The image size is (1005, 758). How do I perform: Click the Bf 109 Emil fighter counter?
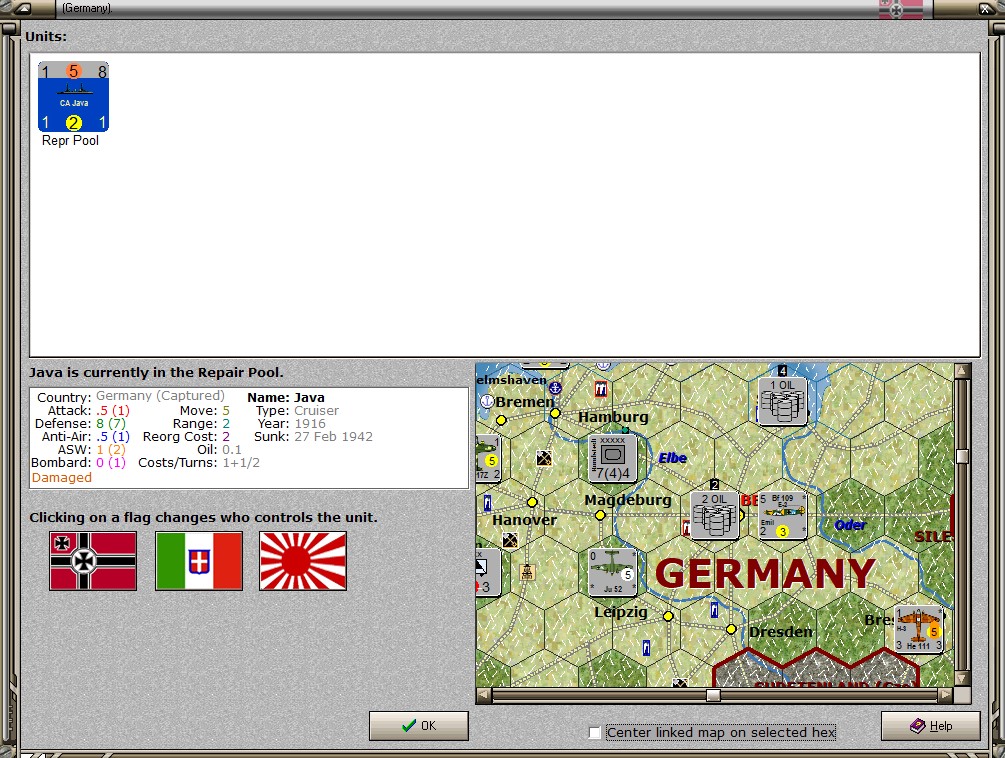[x=782, y=518]
